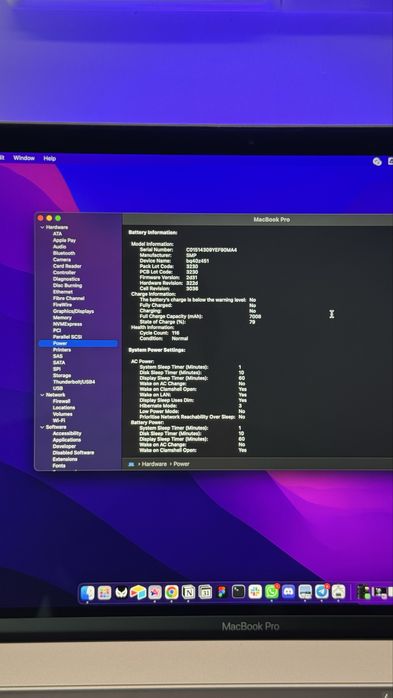
Task: Select Wi-Fi under Network
Action: (59, 421)
